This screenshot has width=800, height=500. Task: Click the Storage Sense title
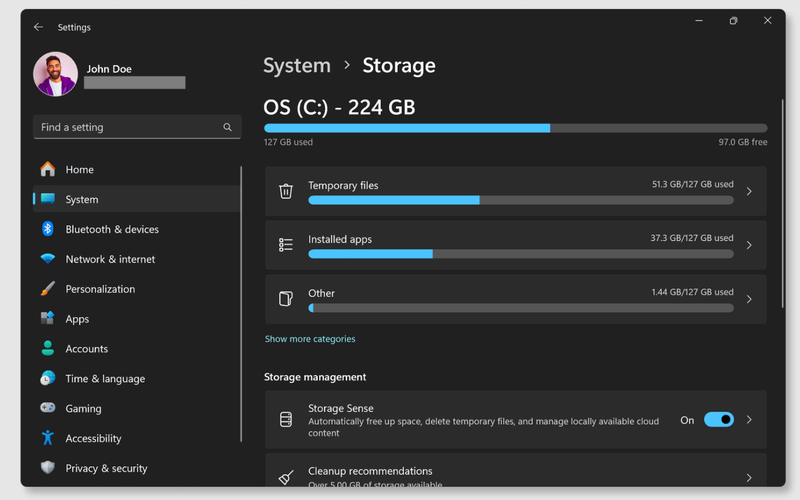(x=341, y=408)
